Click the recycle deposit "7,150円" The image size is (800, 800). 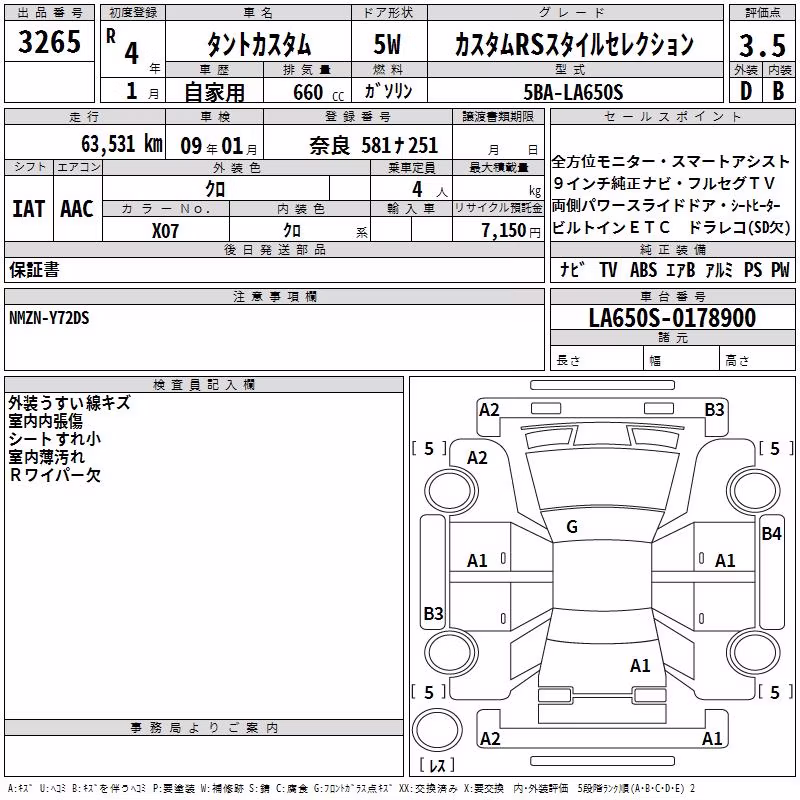511,231
